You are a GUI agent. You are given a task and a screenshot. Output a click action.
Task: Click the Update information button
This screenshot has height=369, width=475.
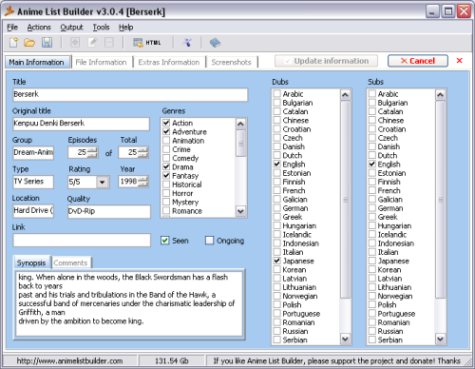coord(326,61)
